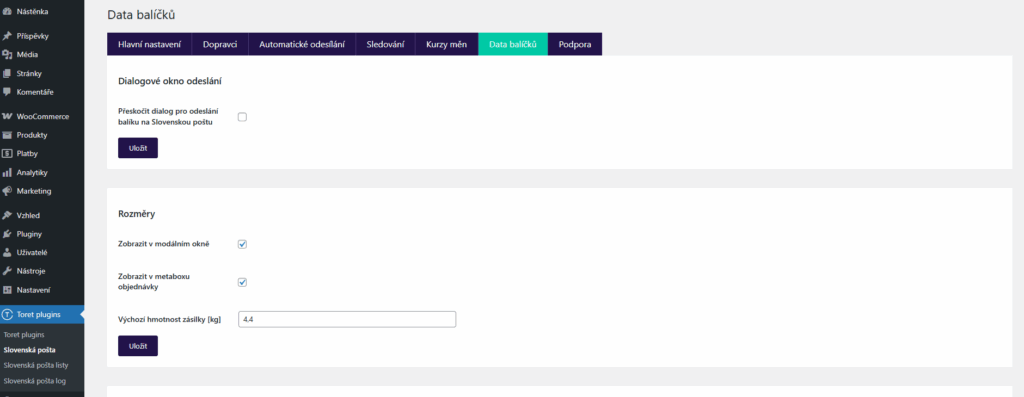Select the Automatické odesílání tab
The image size is (1024, 397).
click(302, 44)
